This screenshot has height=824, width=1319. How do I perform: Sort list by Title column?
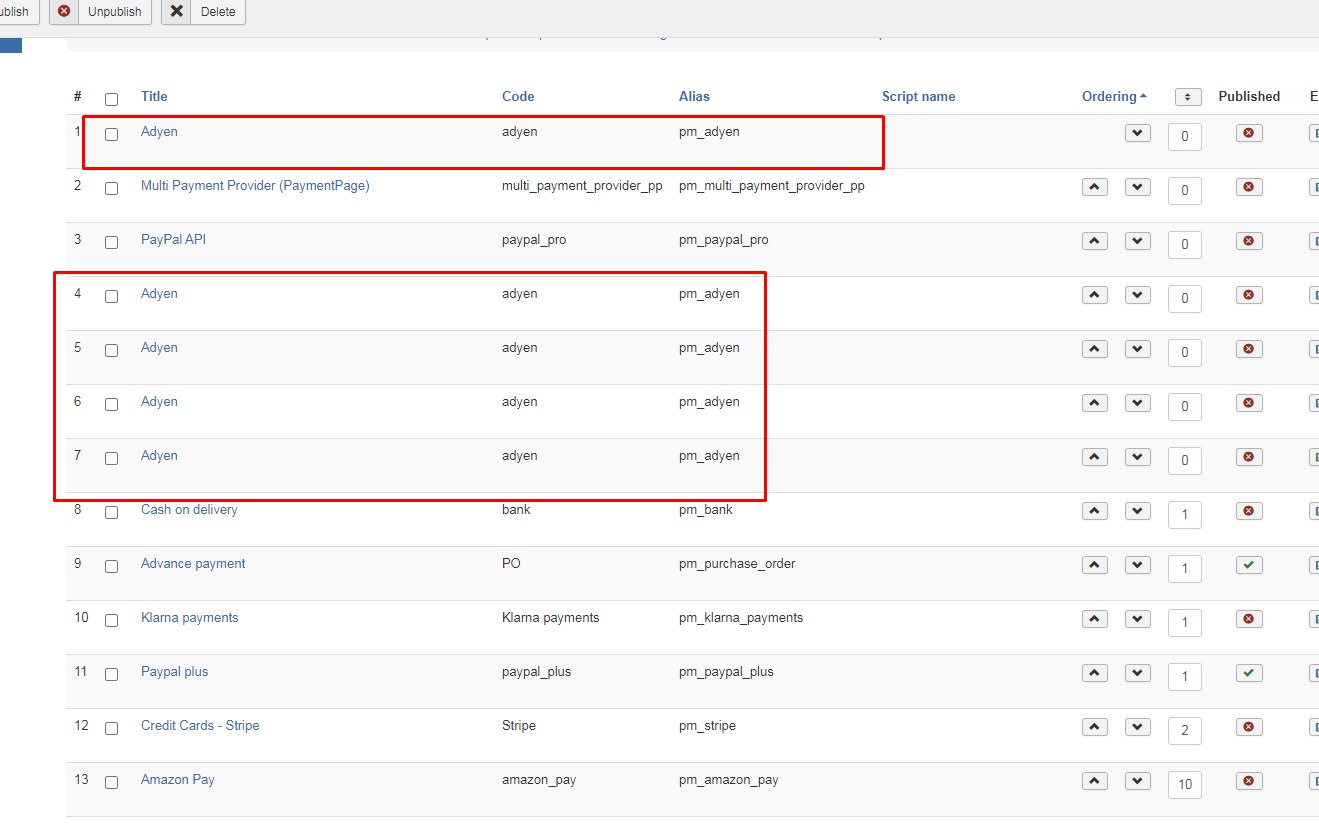tap(154, 97)
